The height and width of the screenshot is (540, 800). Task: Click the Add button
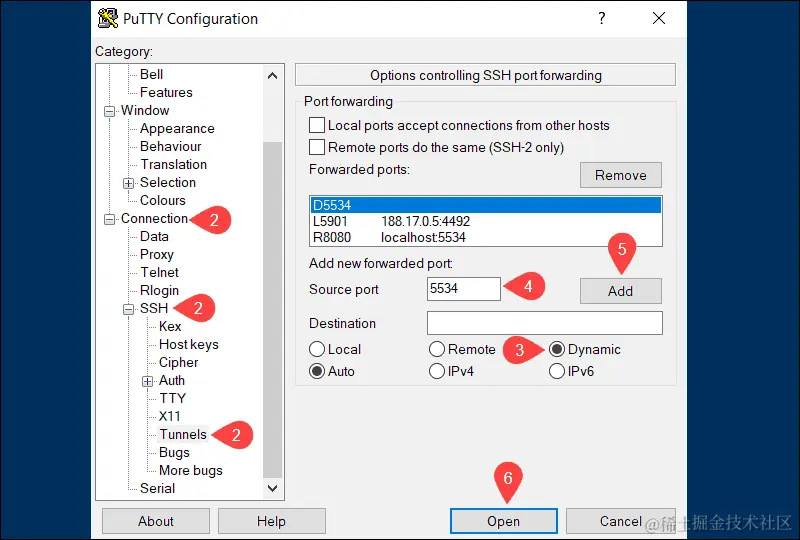621,291
